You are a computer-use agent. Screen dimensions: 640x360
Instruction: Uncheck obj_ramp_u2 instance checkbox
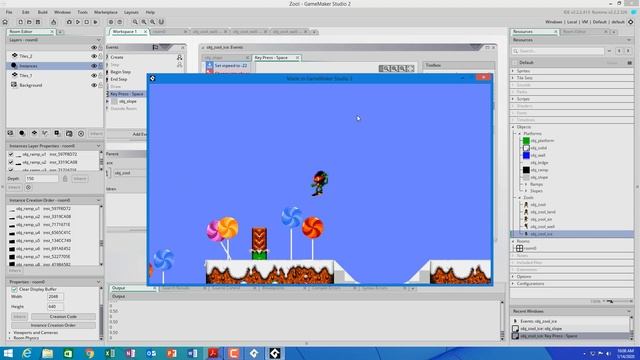[x=11, y=162]
